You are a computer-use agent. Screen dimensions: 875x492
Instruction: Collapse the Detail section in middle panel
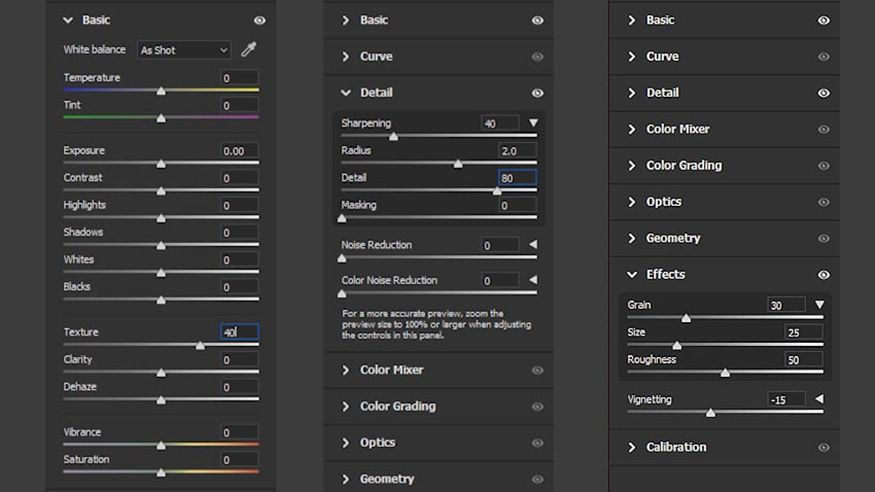click(x=346, y=93)
